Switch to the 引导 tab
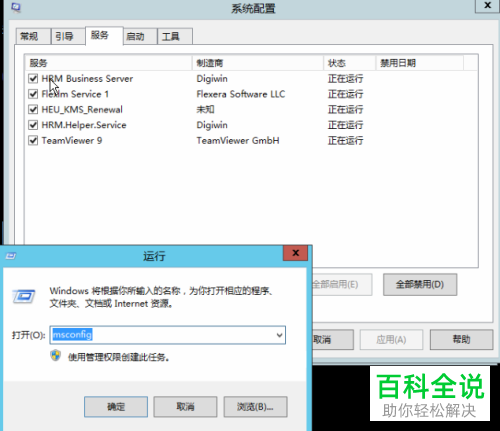This screenshot has height=431, width=500. click(68, 36)
